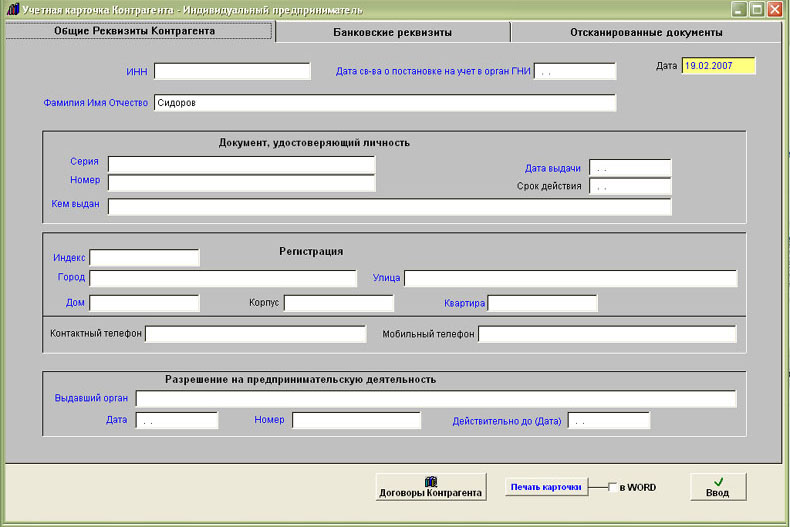Switch to Отсканированные документы tab

[x=646, y=32]
